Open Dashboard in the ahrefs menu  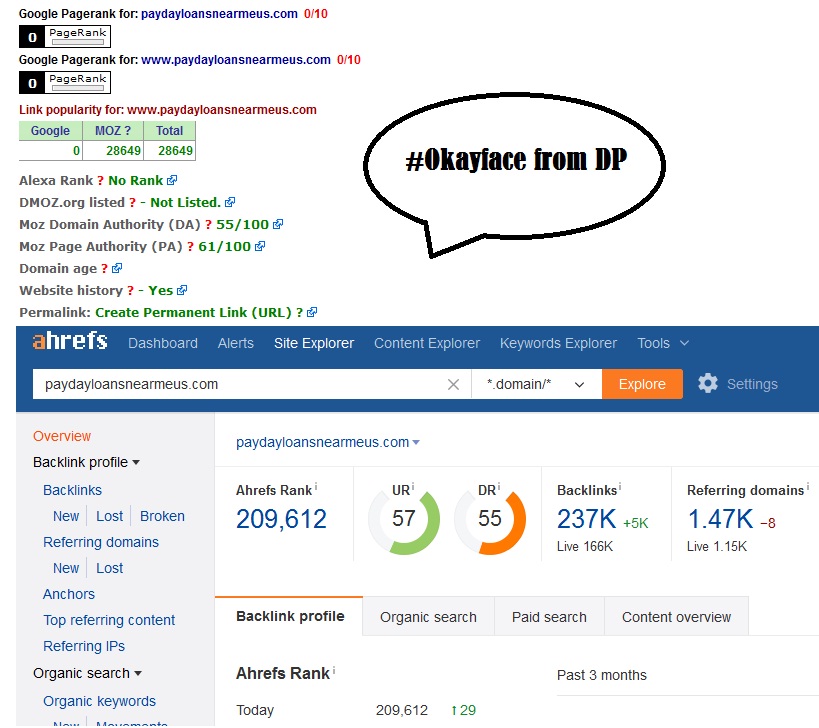point(163,343)
